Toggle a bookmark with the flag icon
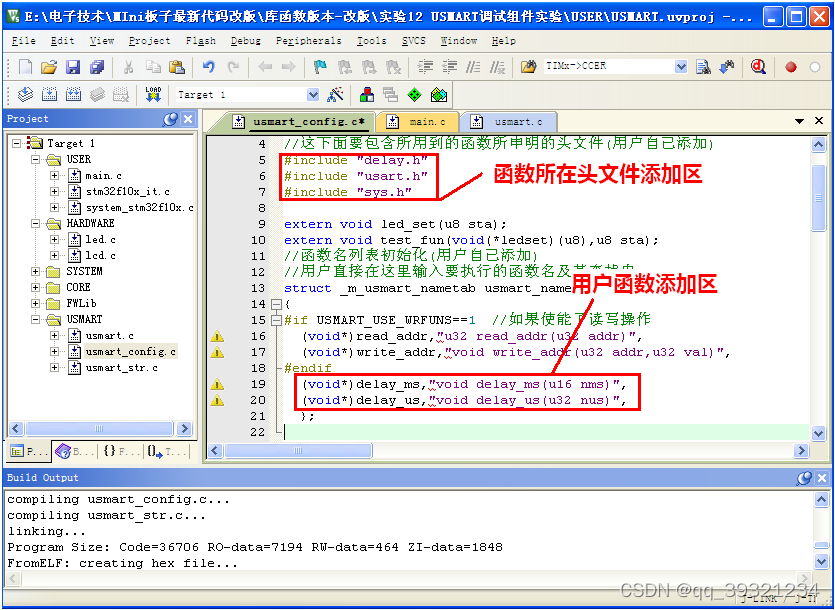 pyautogui.click(x=320, y=67)
